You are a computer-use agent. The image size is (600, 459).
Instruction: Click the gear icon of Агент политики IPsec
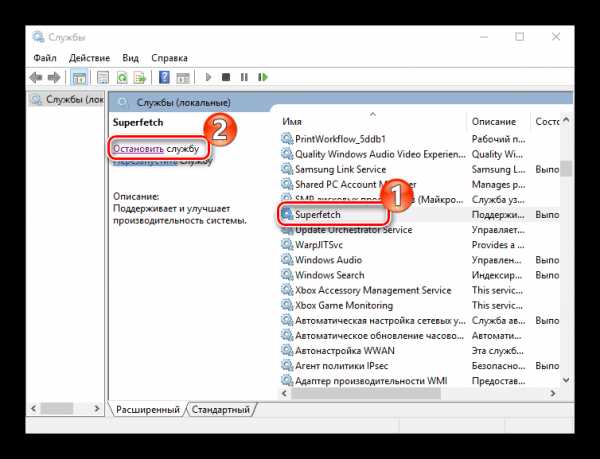click(x=287, y=366)
